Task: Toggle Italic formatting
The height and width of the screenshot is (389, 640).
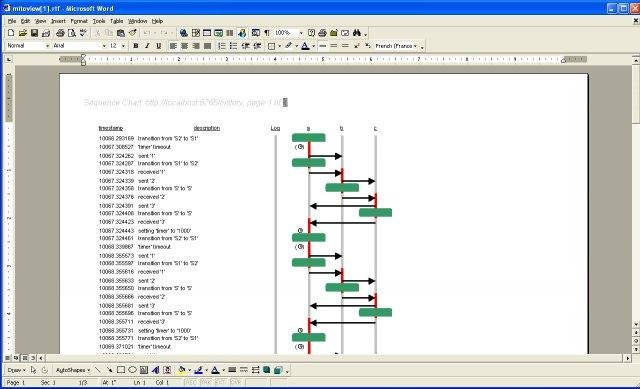Action: coord(147,46)
